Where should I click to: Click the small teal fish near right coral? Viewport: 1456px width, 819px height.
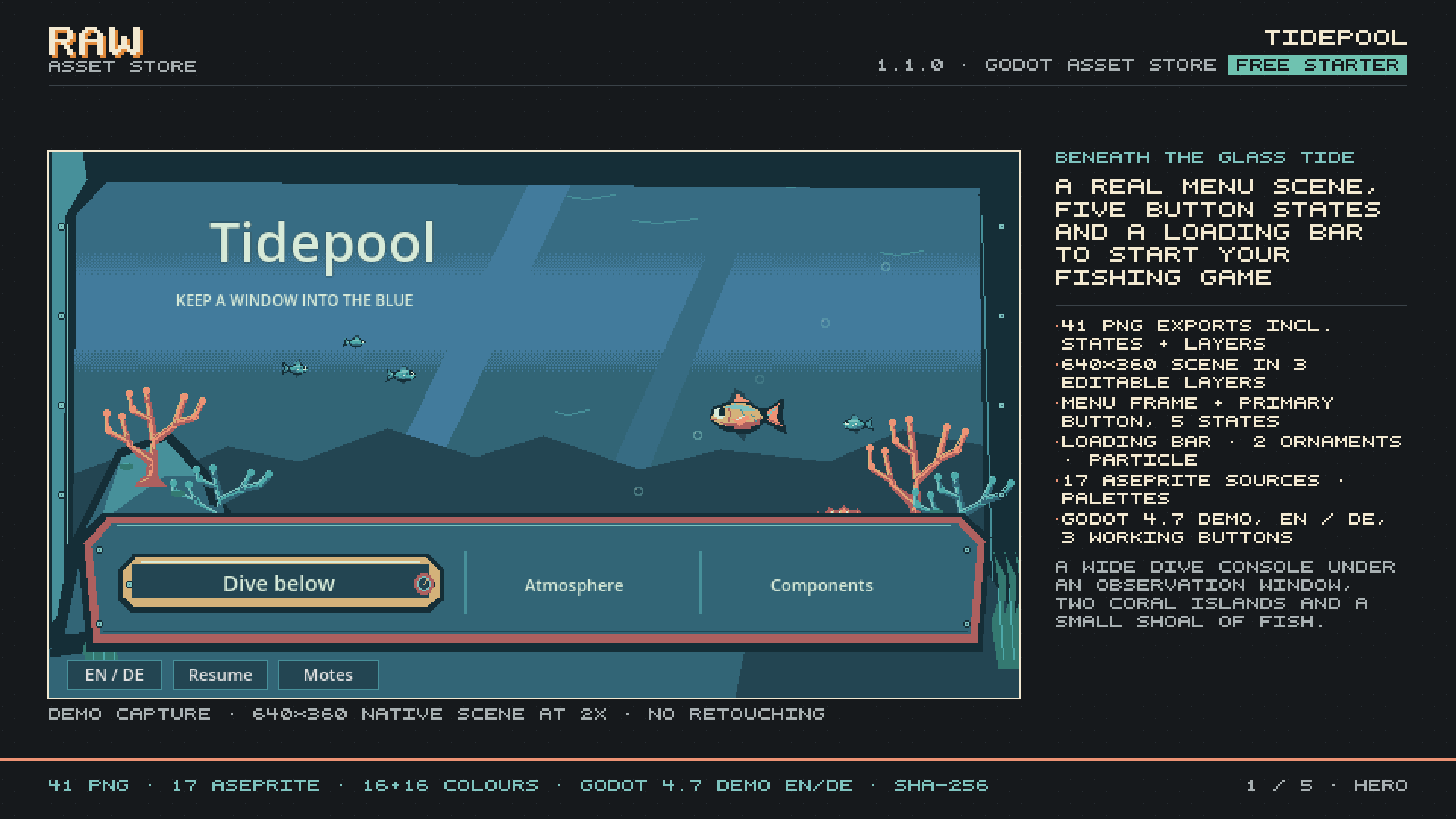[857, 423]
